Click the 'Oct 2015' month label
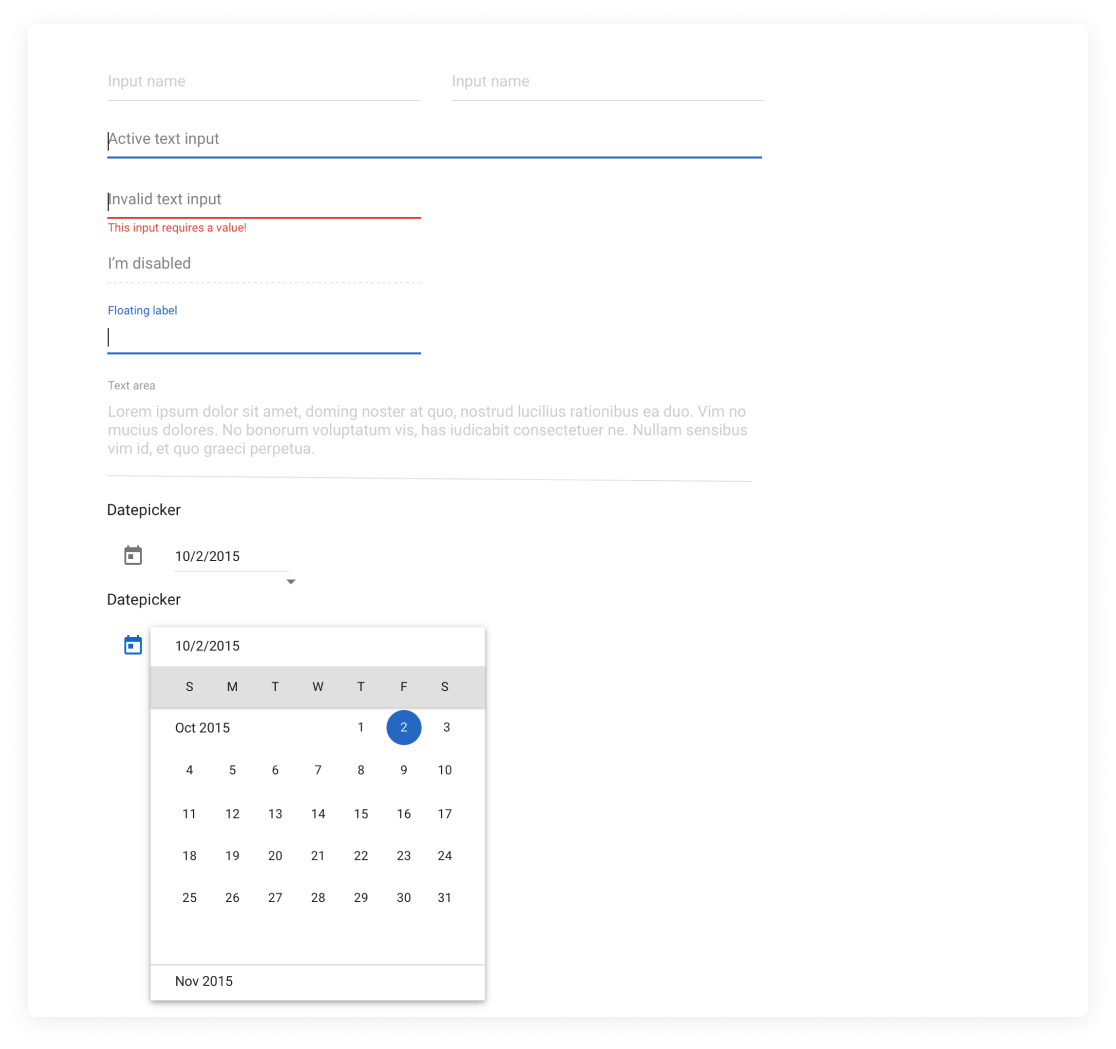 coord(203,728)
